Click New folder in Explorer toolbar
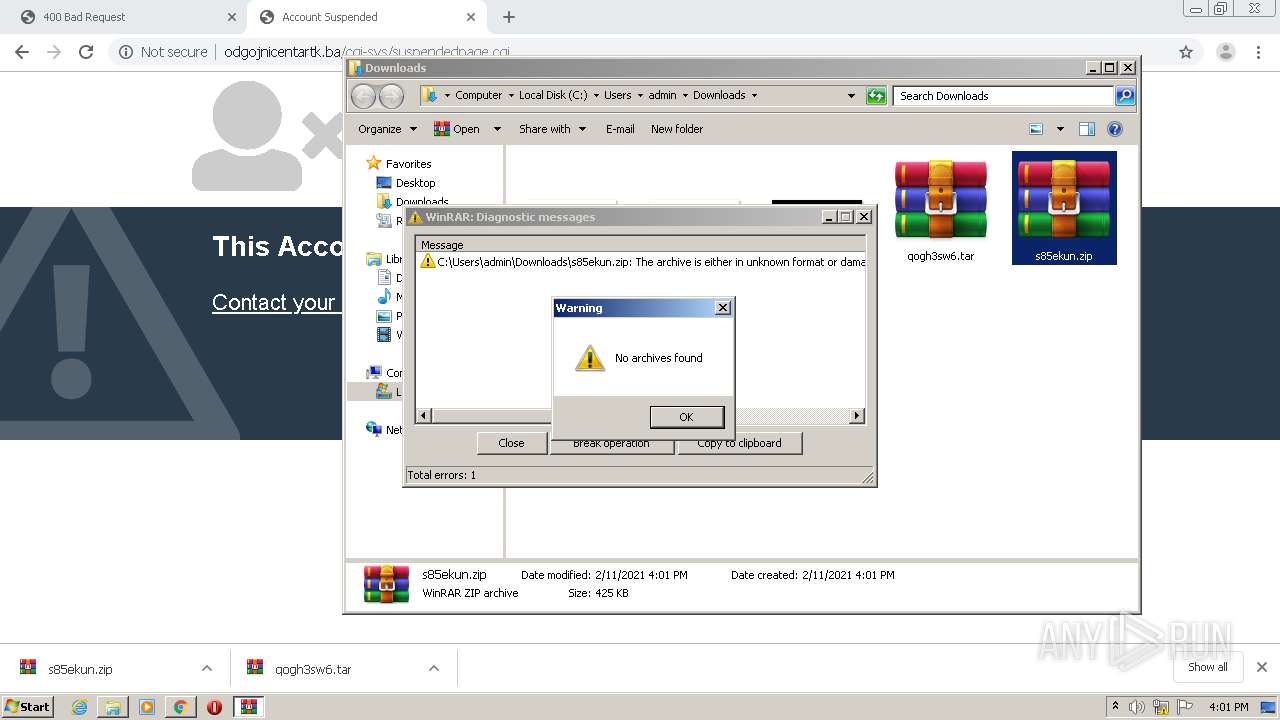This screenshot has width=1280, height=720. (677, 129)
